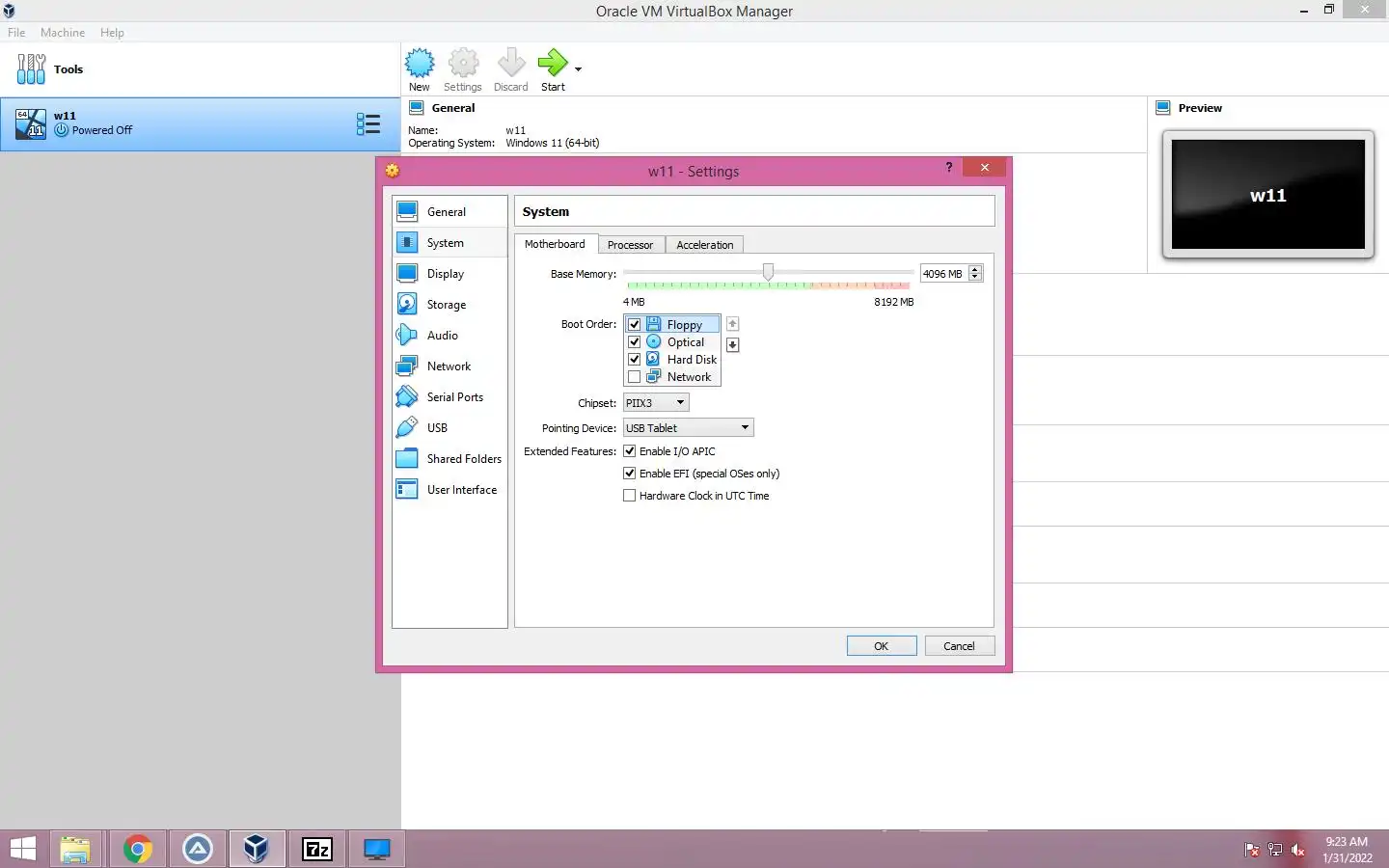Click the action center flag in system tray

click(1251, 850)
